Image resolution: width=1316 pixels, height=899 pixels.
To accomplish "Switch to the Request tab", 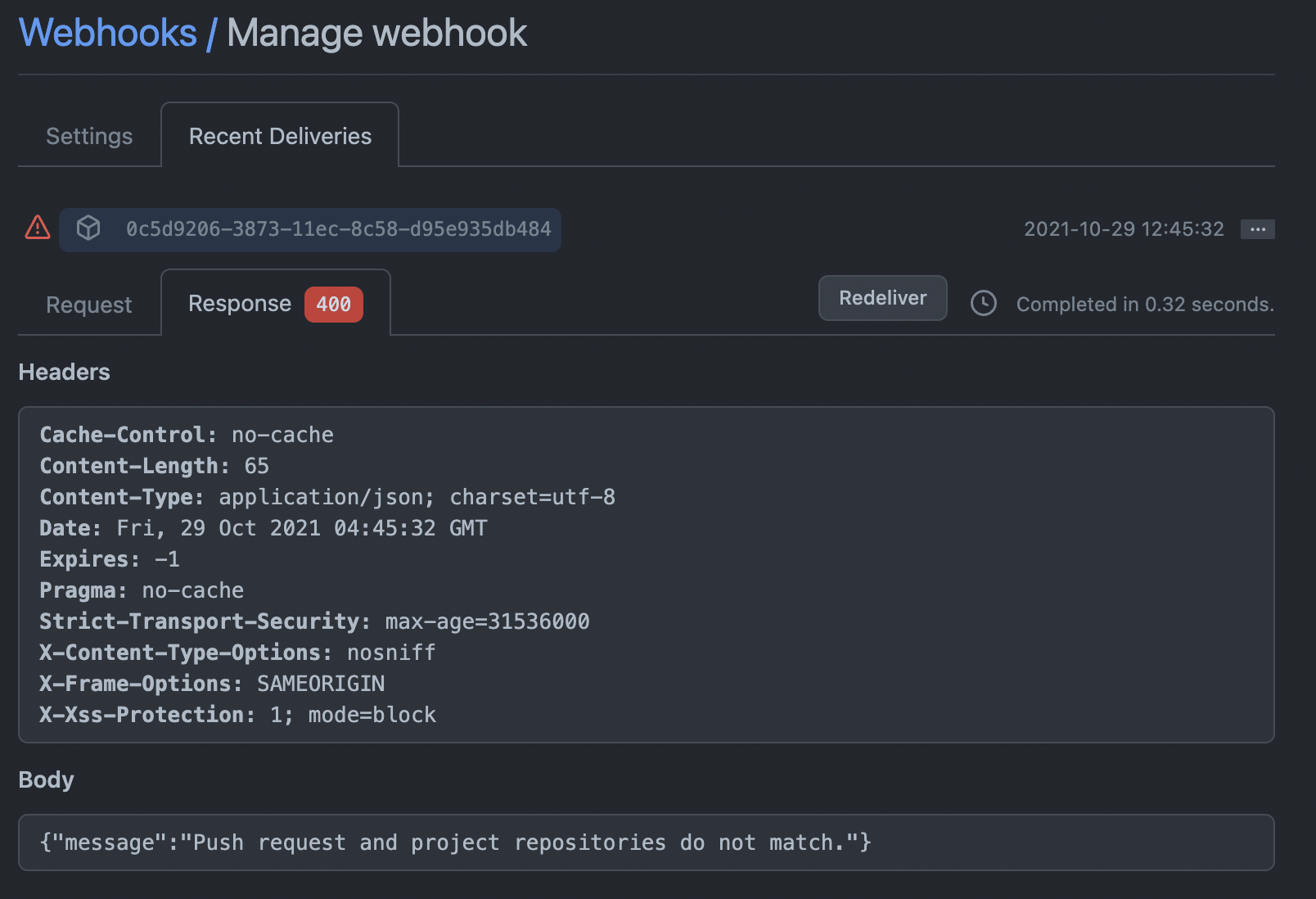I will 89,305.
